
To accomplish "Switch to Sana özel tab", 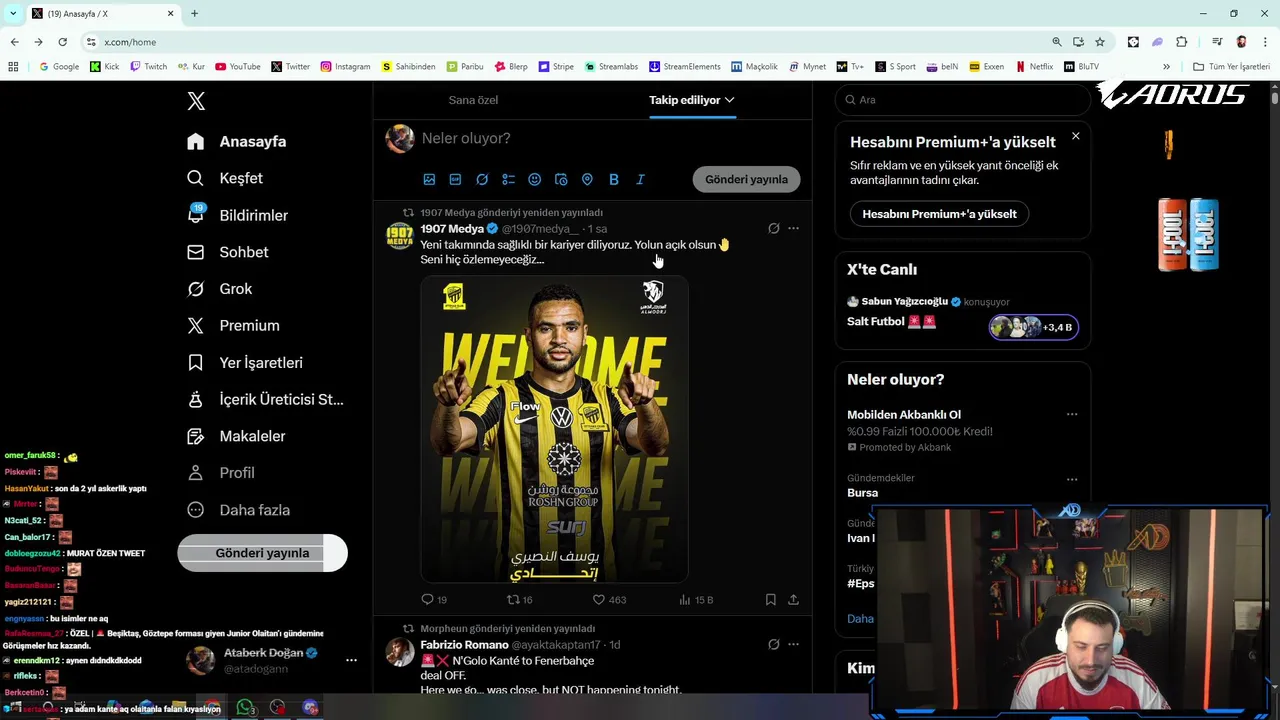I will pyautogui.click(x=473, y=100).
